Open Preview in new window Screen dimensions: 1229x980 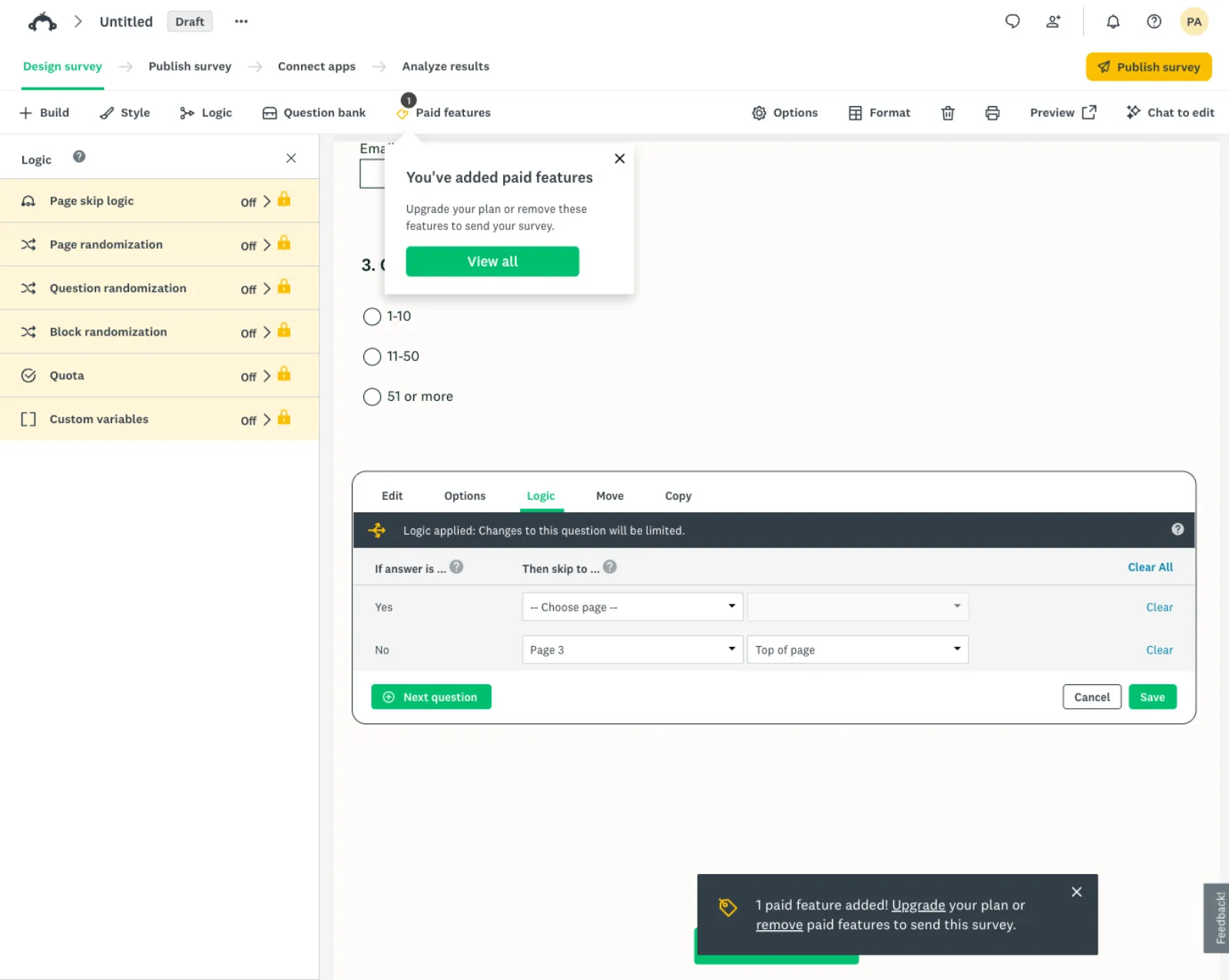tap(1063, 113)
